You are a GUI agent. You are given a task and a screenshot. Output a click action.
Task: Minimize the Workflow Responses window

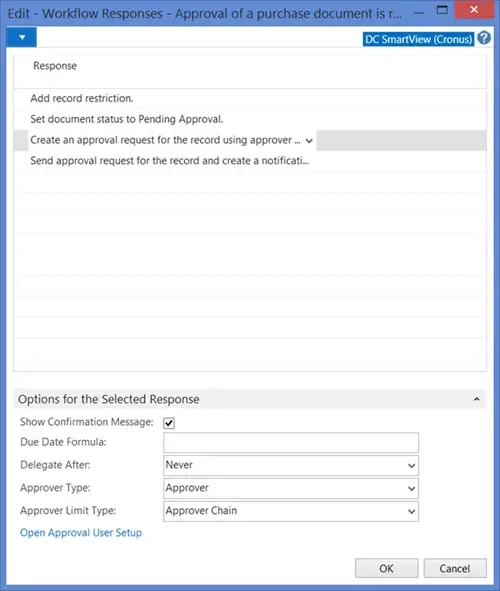pos(419,12)
